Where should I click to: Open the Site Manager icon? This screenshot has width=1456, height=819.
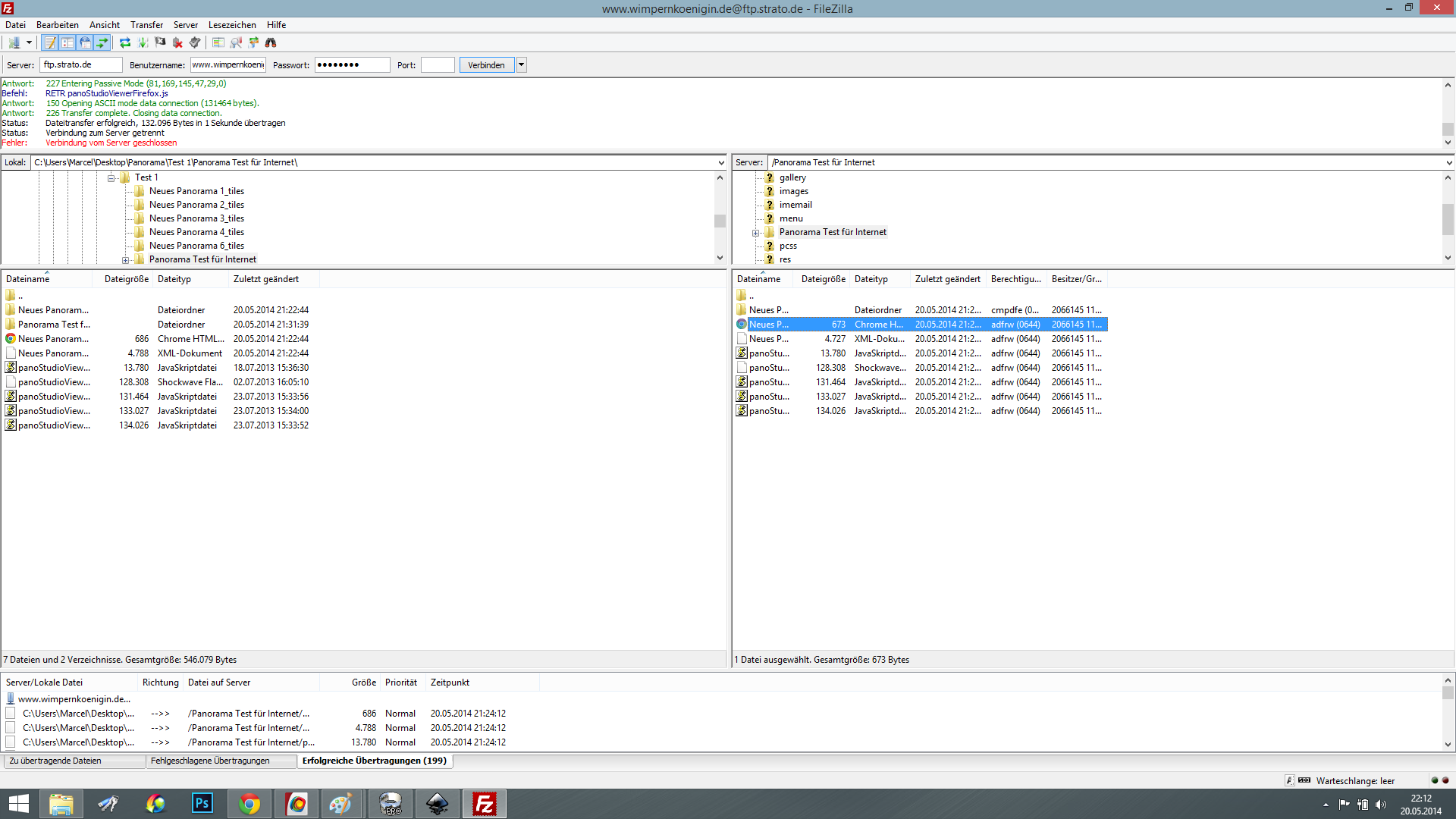tap(13, 43)
